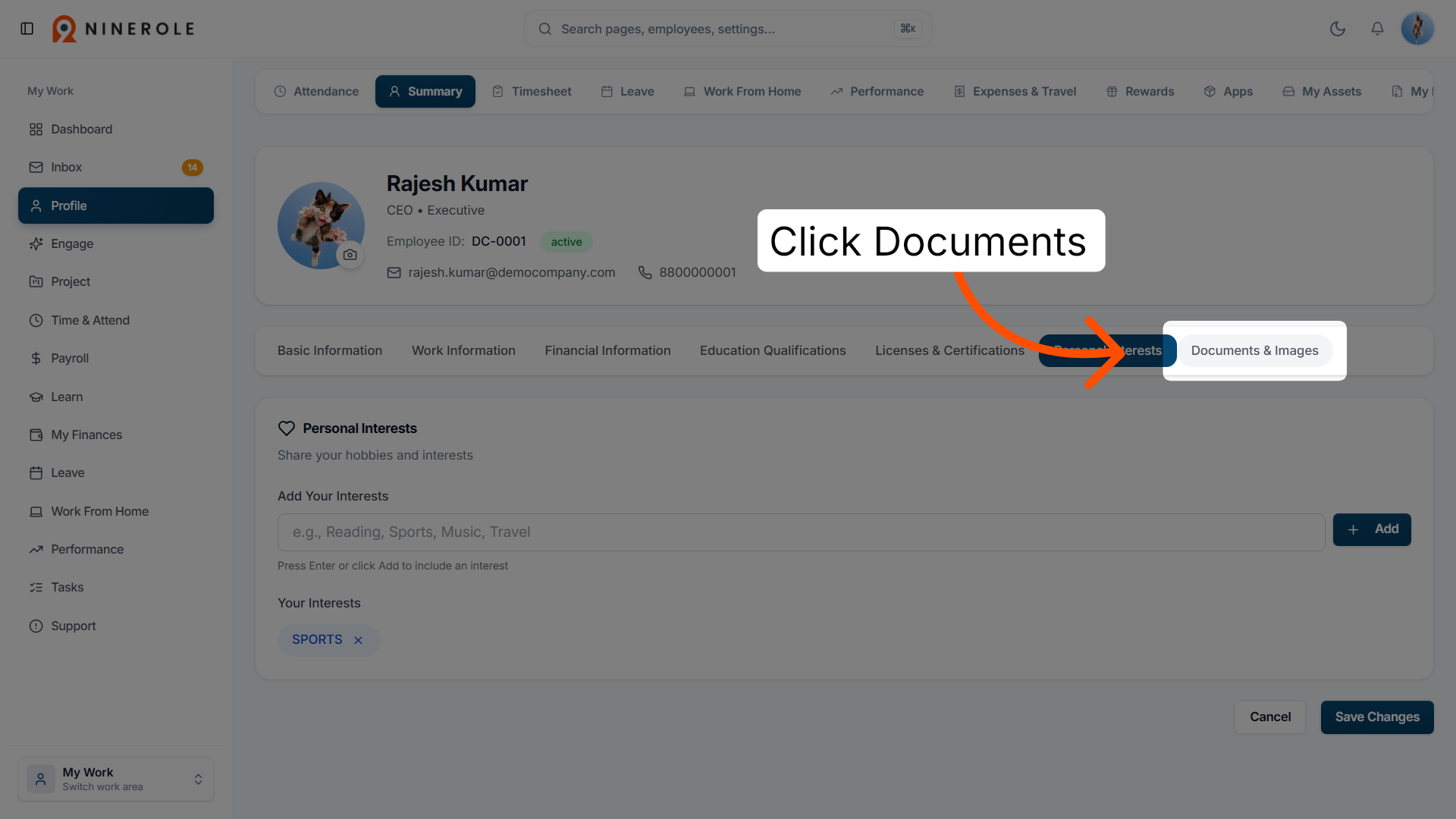Open Support in sidebar
1456x819 pixels.
coord(116,626)
